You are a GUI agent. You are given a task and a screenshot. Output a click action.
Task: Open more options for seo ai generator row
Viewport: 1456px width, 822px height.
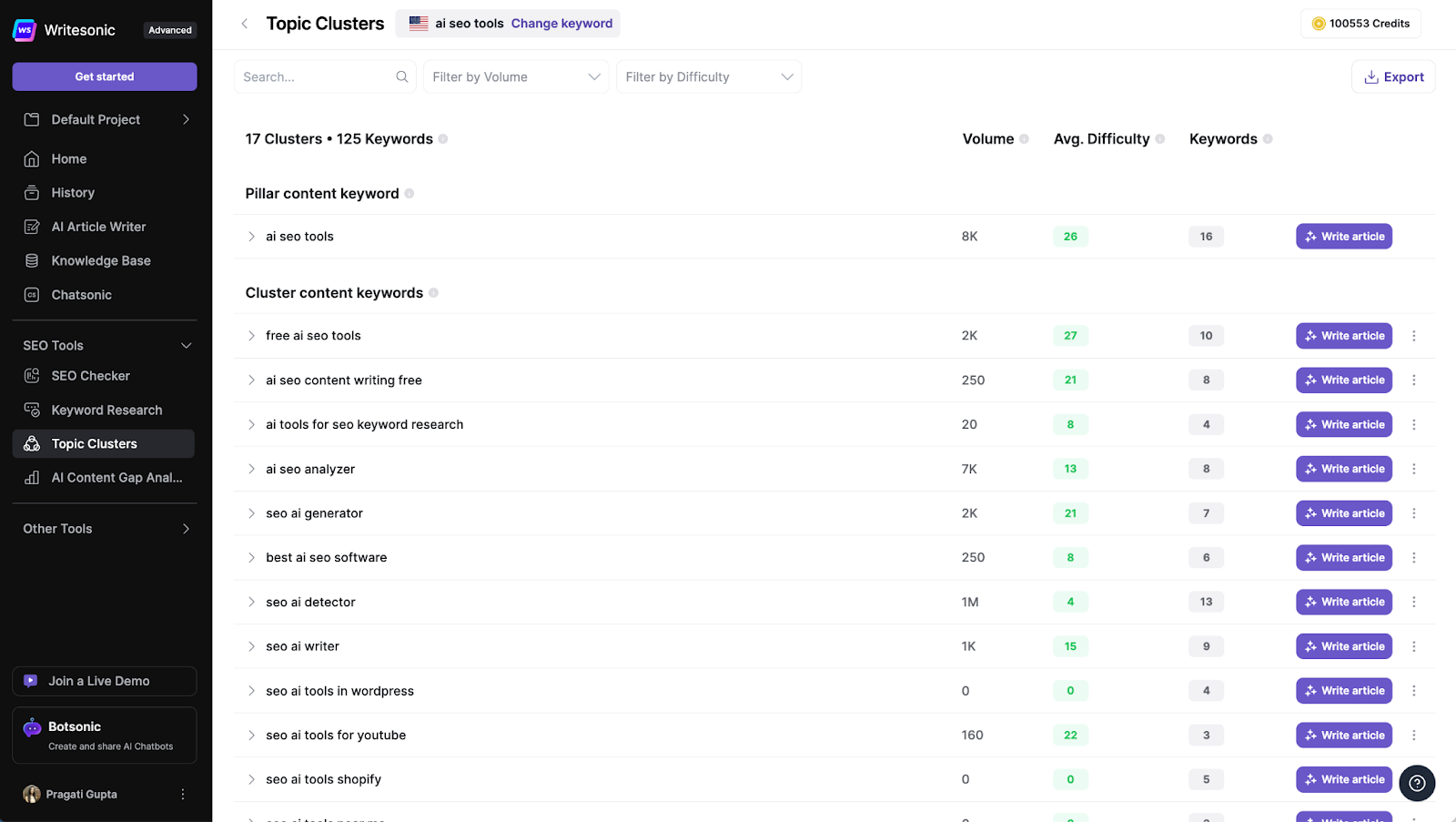click(x=1414, y=513)
